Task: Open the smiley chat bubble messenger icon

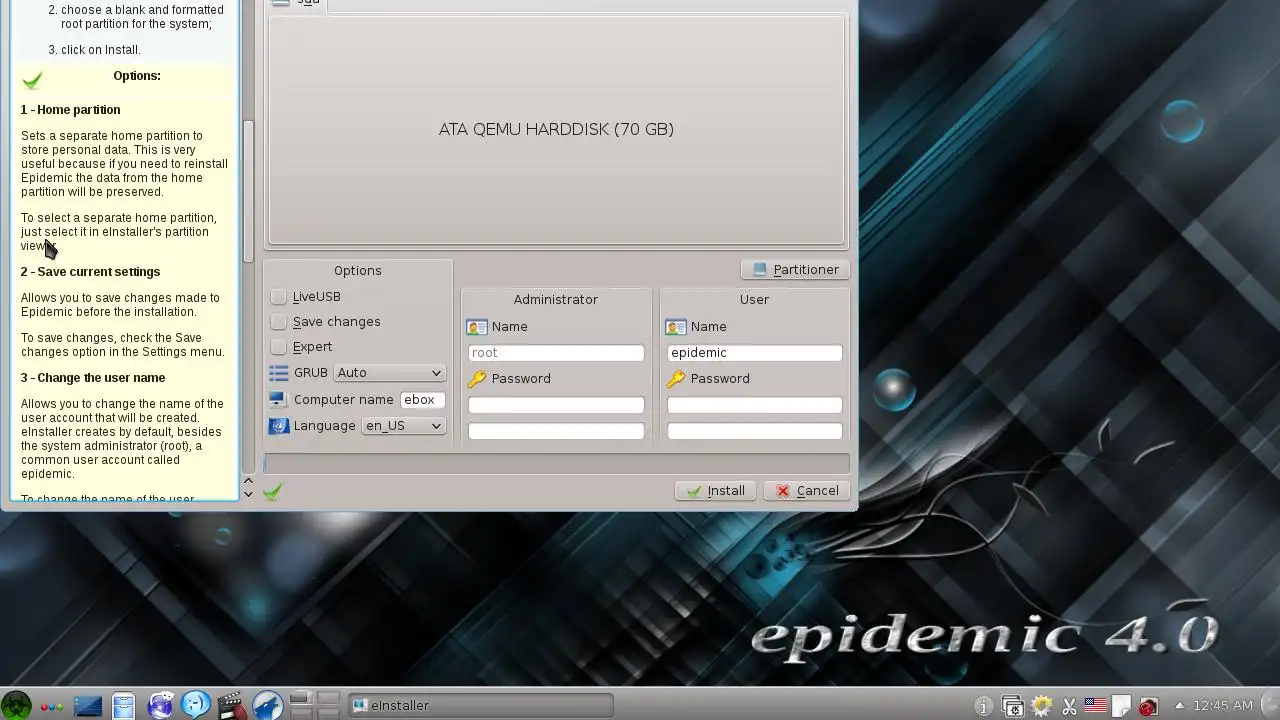Action: point(196,705)
